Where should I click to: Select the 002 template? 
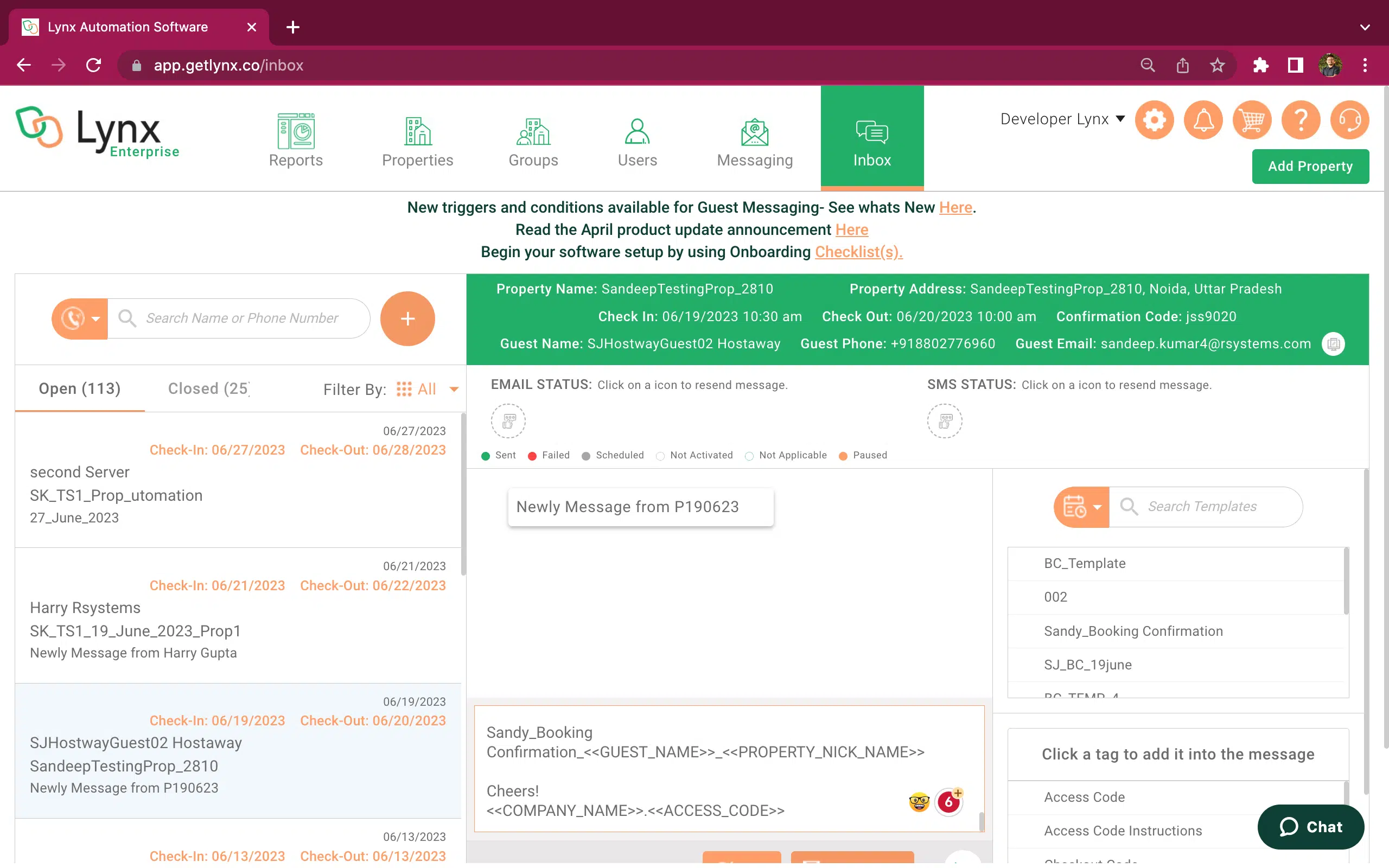pos(1175,597)
